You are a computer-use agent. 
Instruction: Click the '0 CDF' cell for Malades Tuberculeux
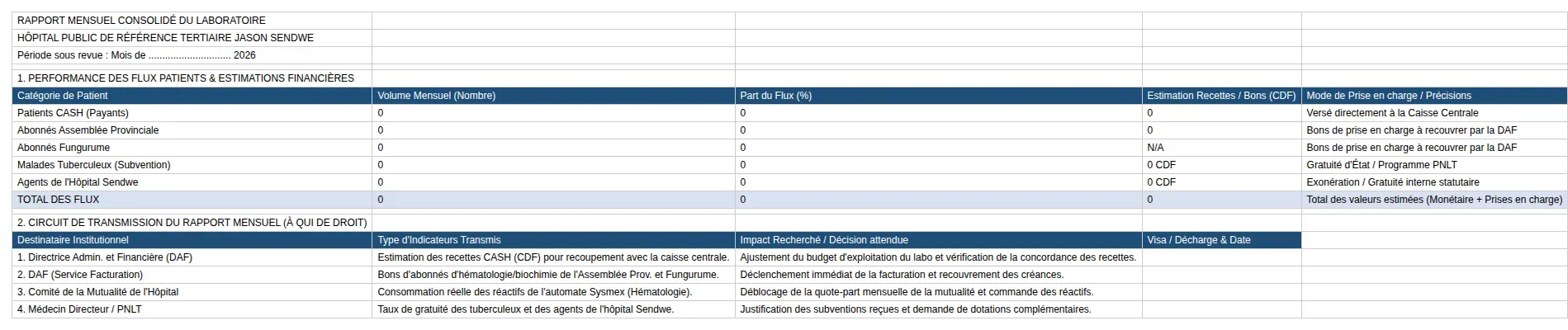click(x=1222, y=165)
